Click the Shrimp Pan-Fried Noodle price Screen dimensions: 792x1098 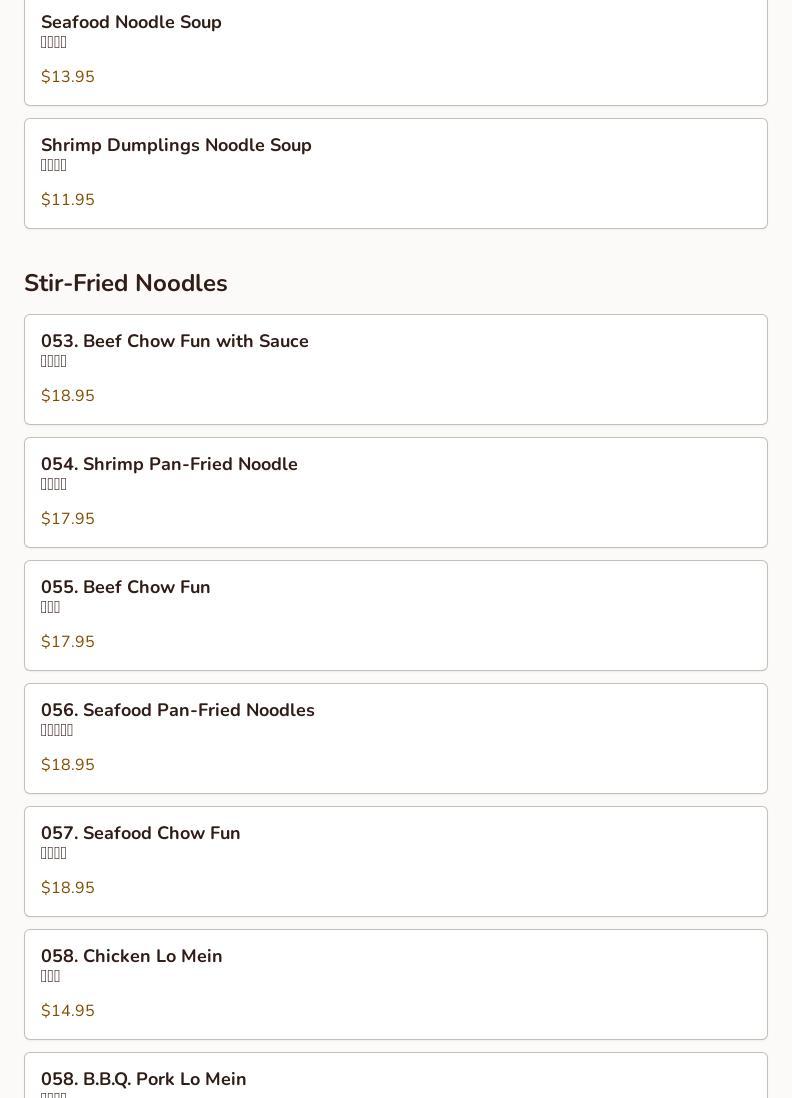click(x=68, y=519)
